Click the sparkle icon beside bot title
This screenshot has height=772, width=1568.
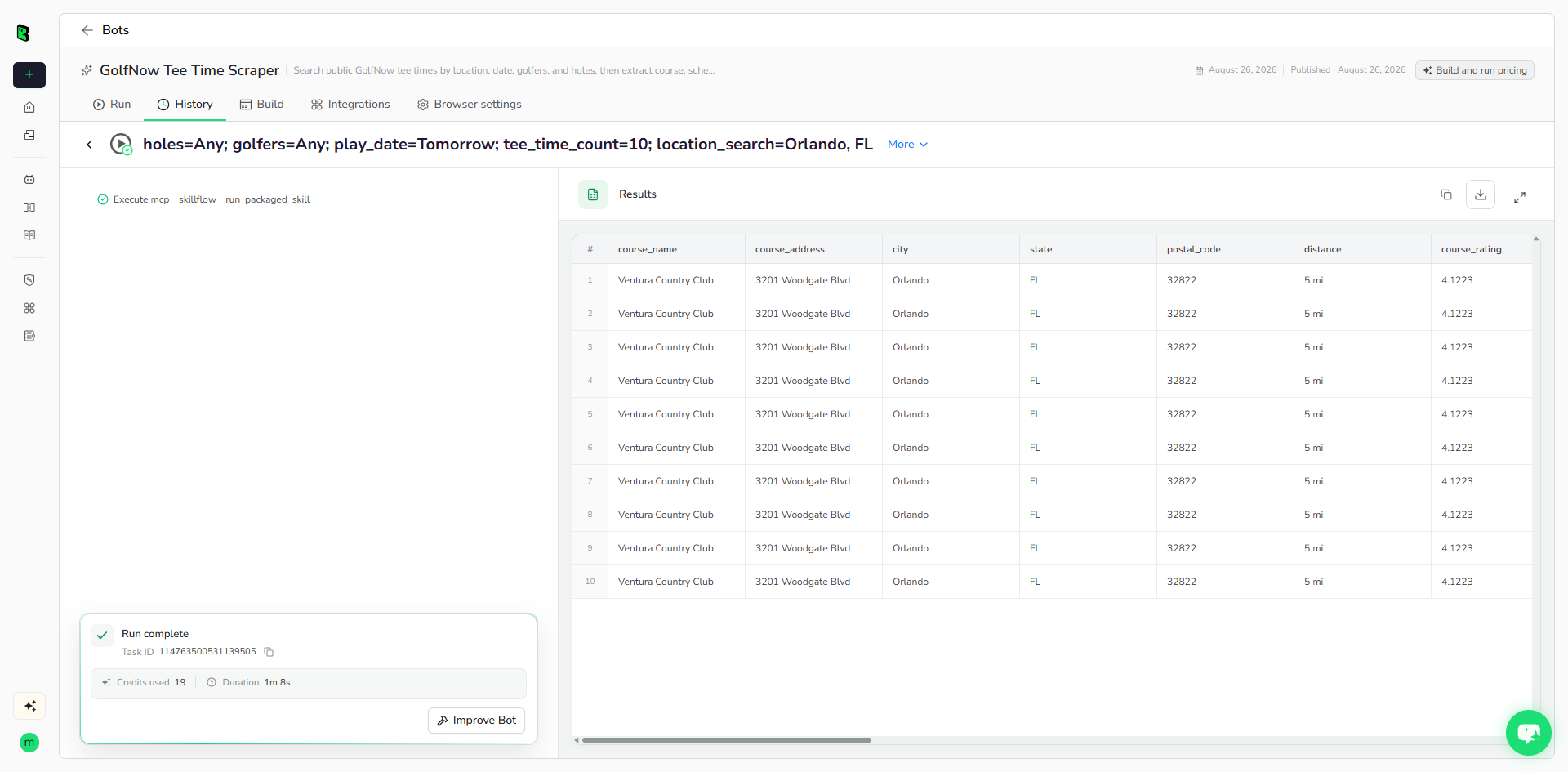(87, 70)
